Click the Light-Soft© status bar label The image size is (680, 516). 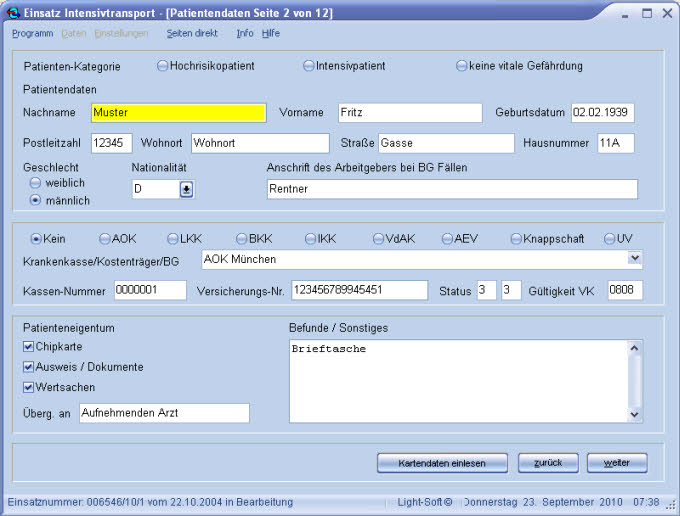(x=425, y=502)
